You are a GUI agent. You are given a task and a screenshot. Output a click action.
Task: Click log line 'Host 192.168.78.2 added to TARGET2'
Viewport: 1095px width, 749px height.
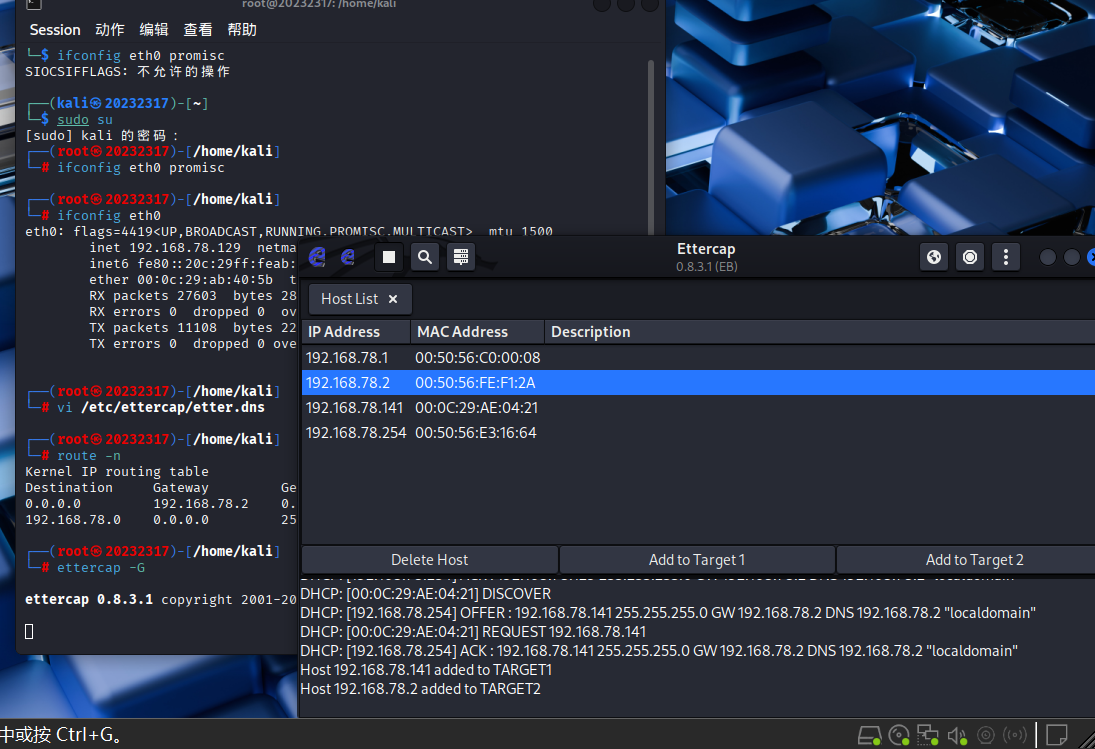click(420, 689)
